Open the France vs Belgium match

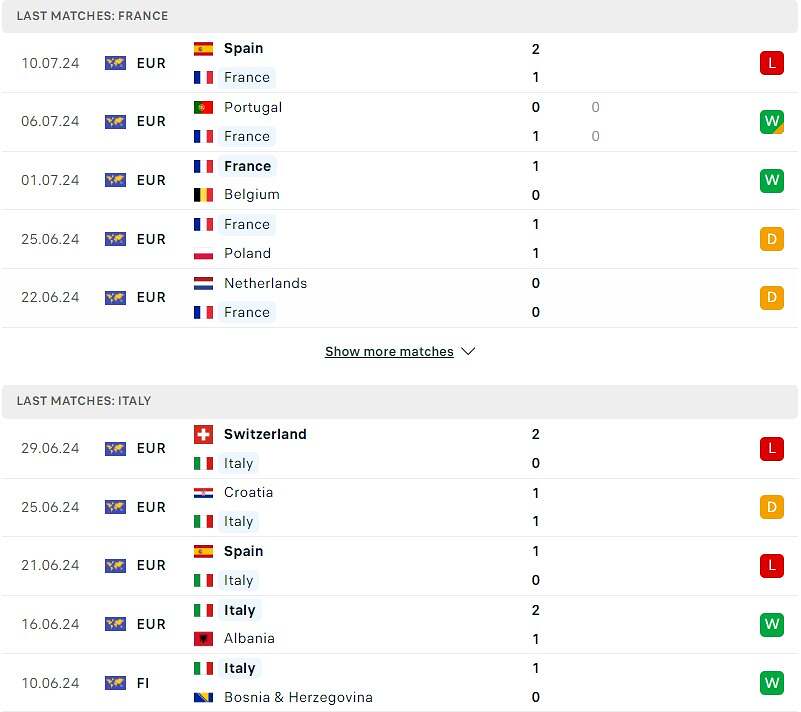[400, 180]
